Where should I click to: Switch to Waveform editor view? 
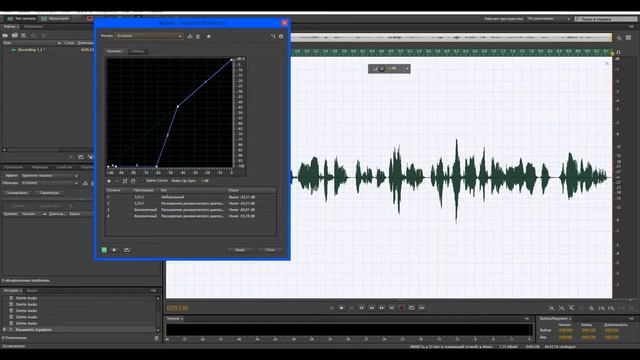pos(21,18)
